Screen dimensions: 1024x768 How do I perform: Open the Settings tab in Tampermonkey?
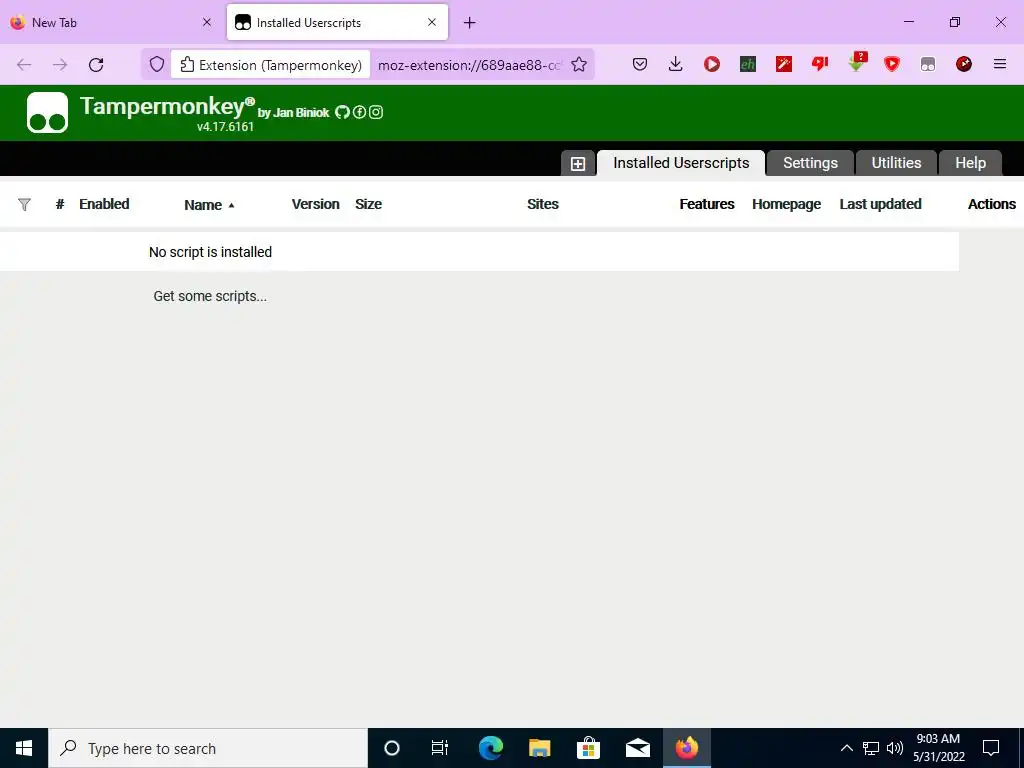810,163
